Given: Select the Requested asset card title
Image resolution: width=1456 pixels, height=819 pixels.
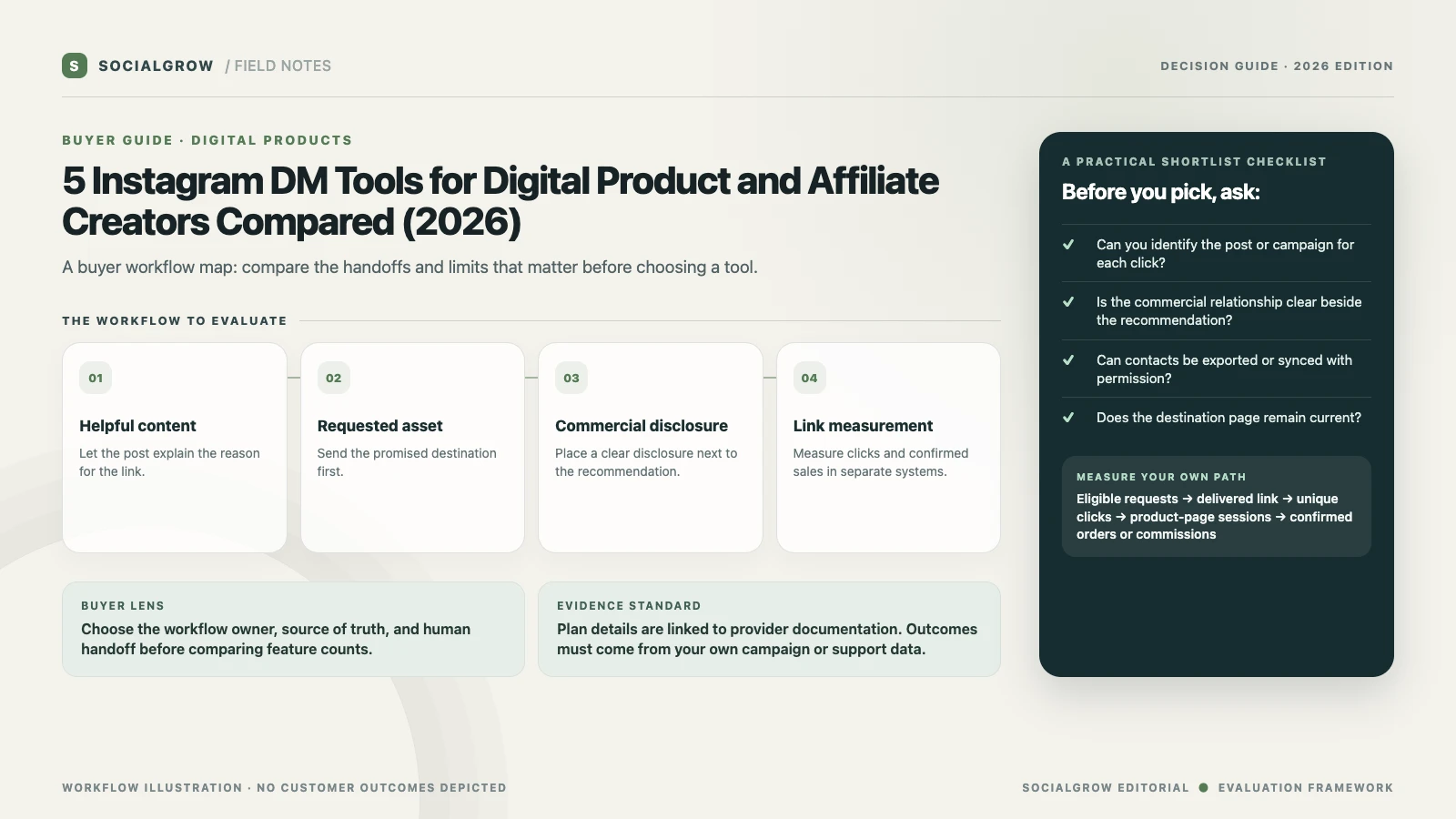Looking at the screenshot, I should (x=380, y=426).
